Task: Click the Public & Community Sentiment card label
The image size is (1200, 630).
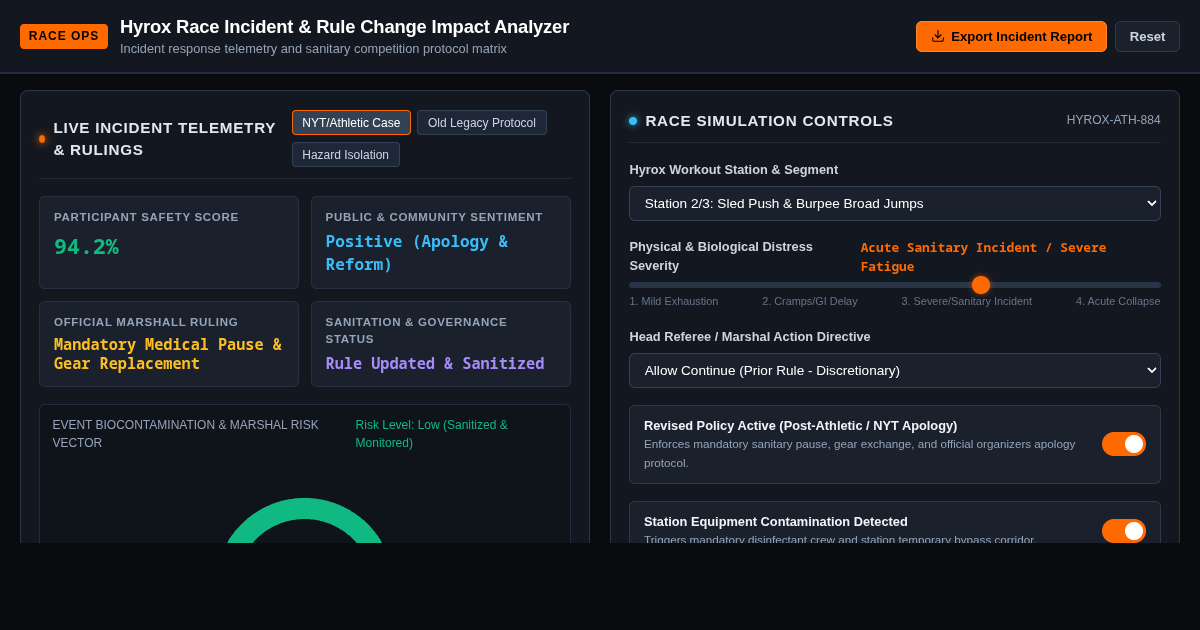Action: pyautogui.click(x=434, y=217)
